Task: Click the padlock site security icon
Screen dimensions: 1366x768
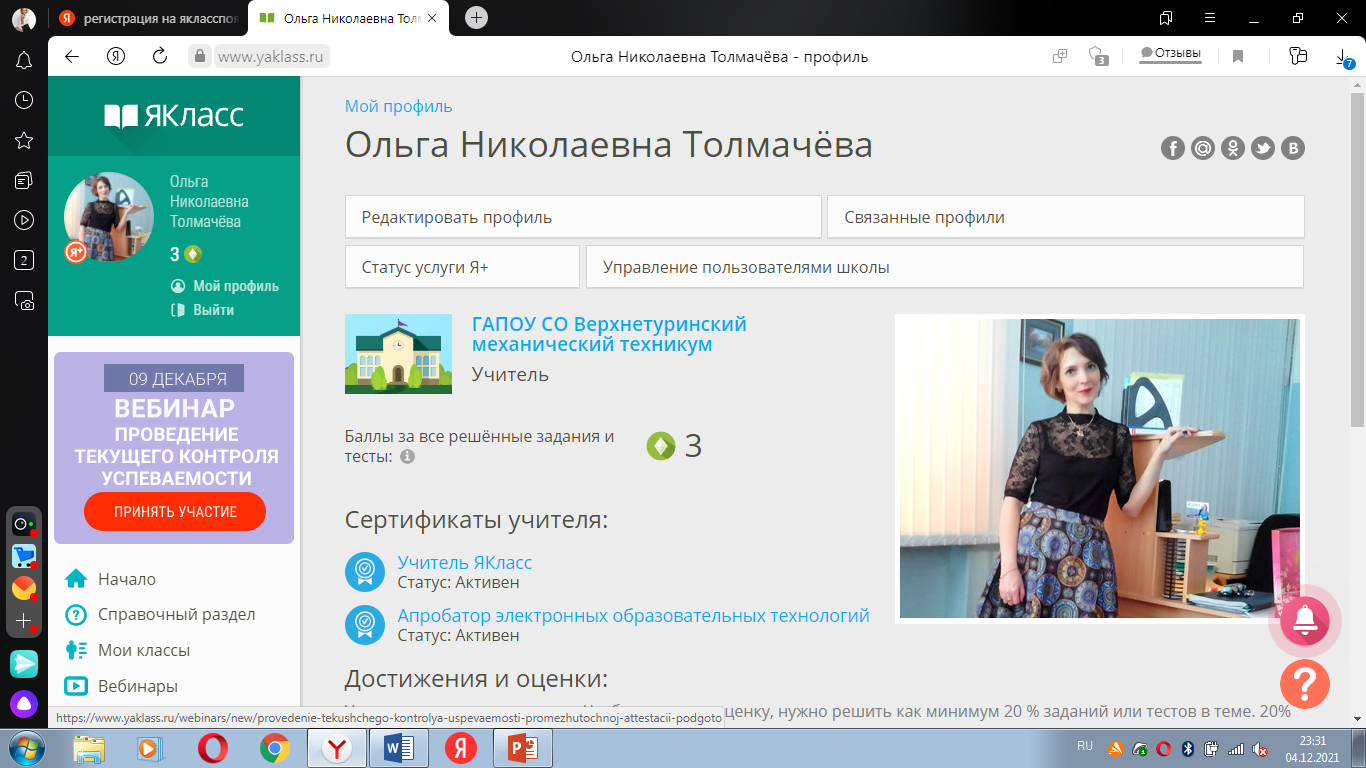Action: 200,57
